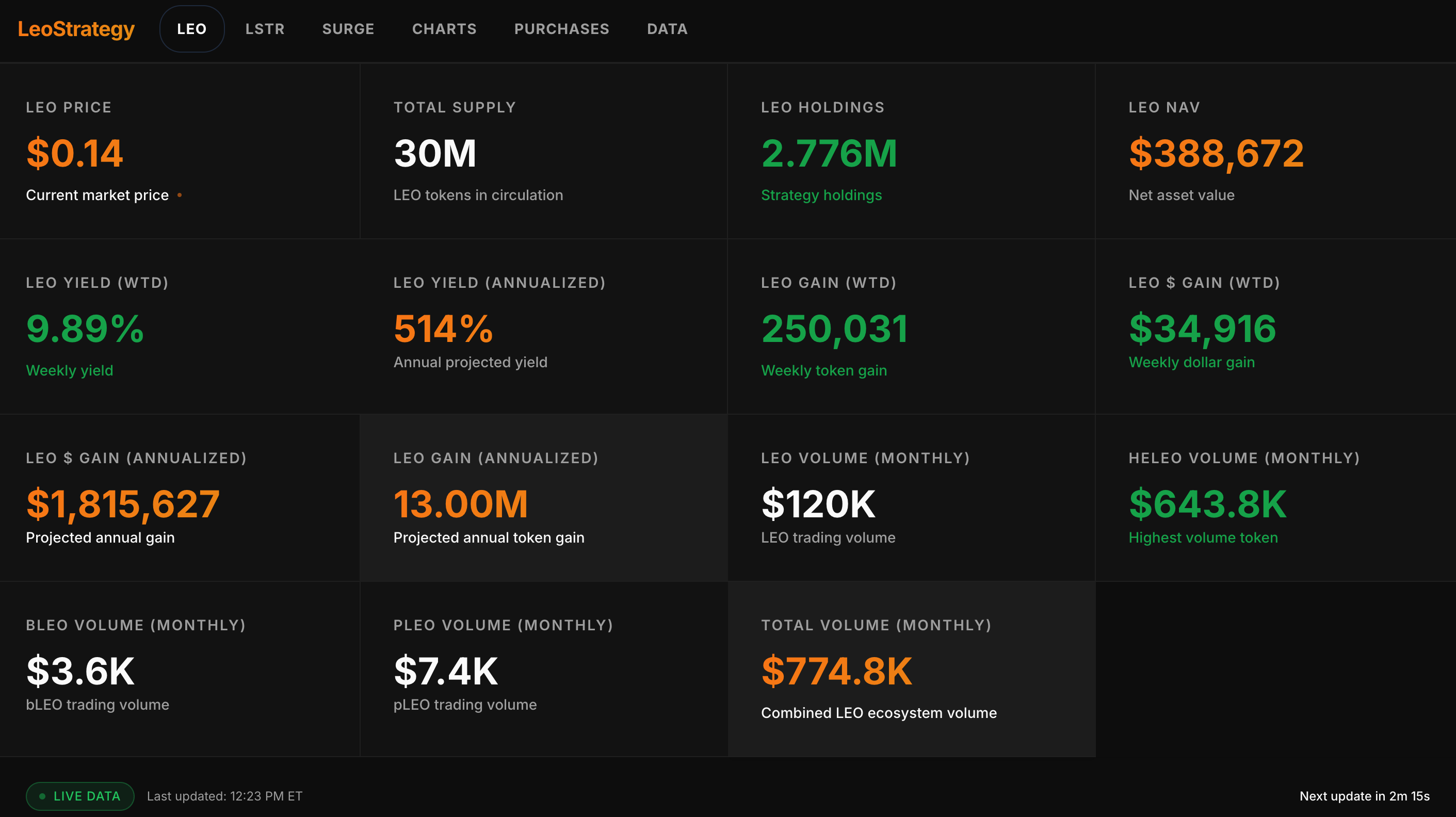The height and width of the screenshot is (817, 1456).
Task: Open the LEO Holdings 2.776M card
Action: tap(910, 151)
